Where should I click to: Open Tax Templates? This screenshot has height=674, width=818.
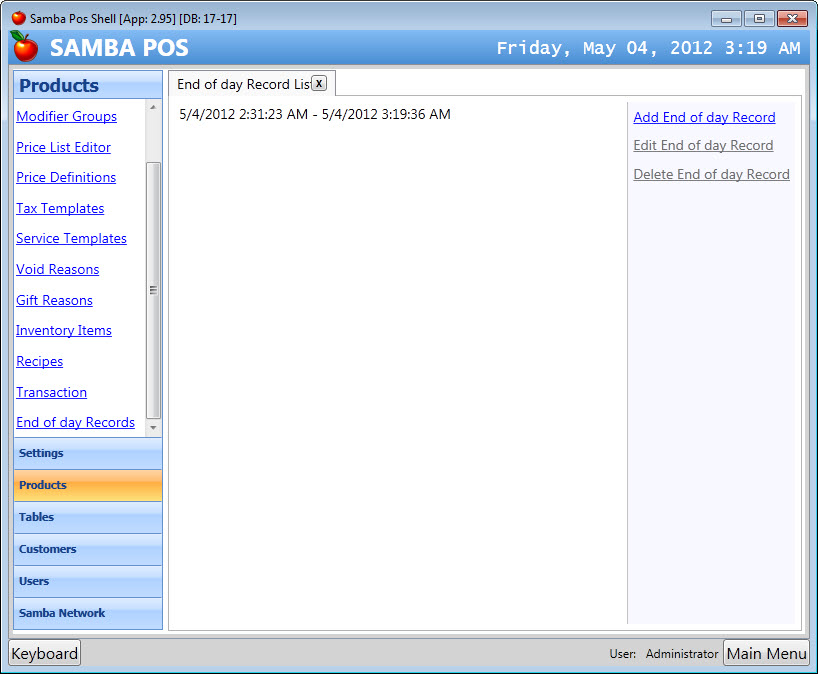click(60, 208)
